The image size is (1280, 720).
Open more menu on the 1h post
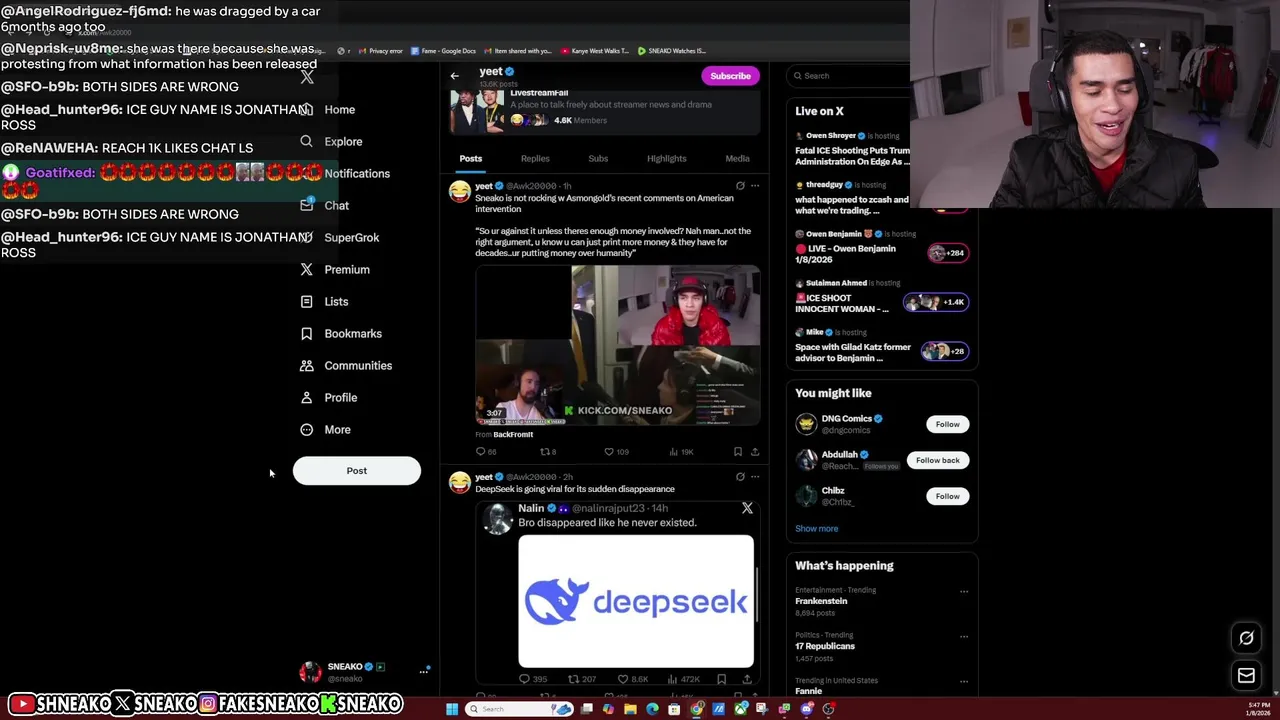click(755, 186)
